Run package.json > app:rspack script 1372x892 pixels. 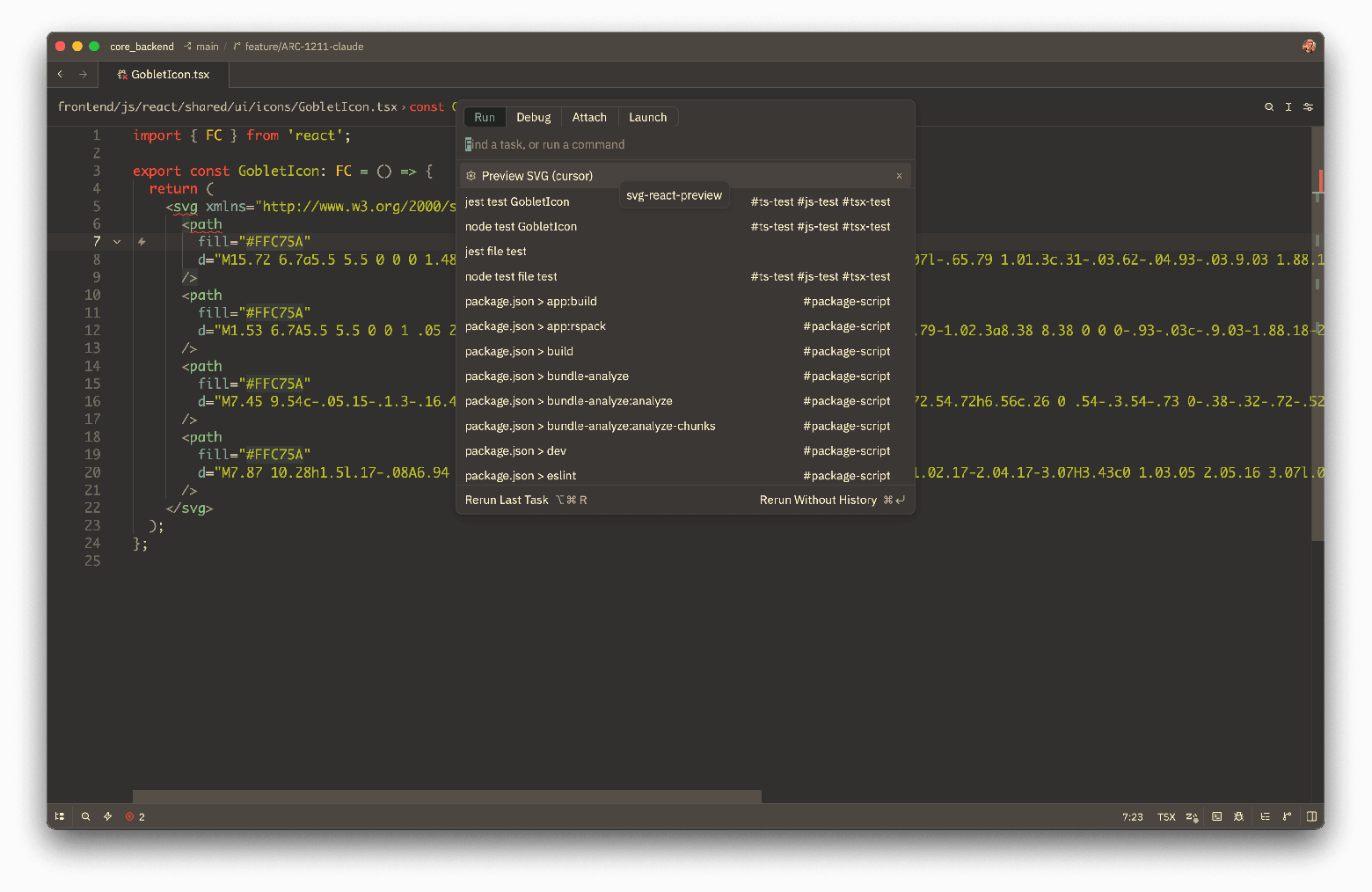(x=685, y=326)
